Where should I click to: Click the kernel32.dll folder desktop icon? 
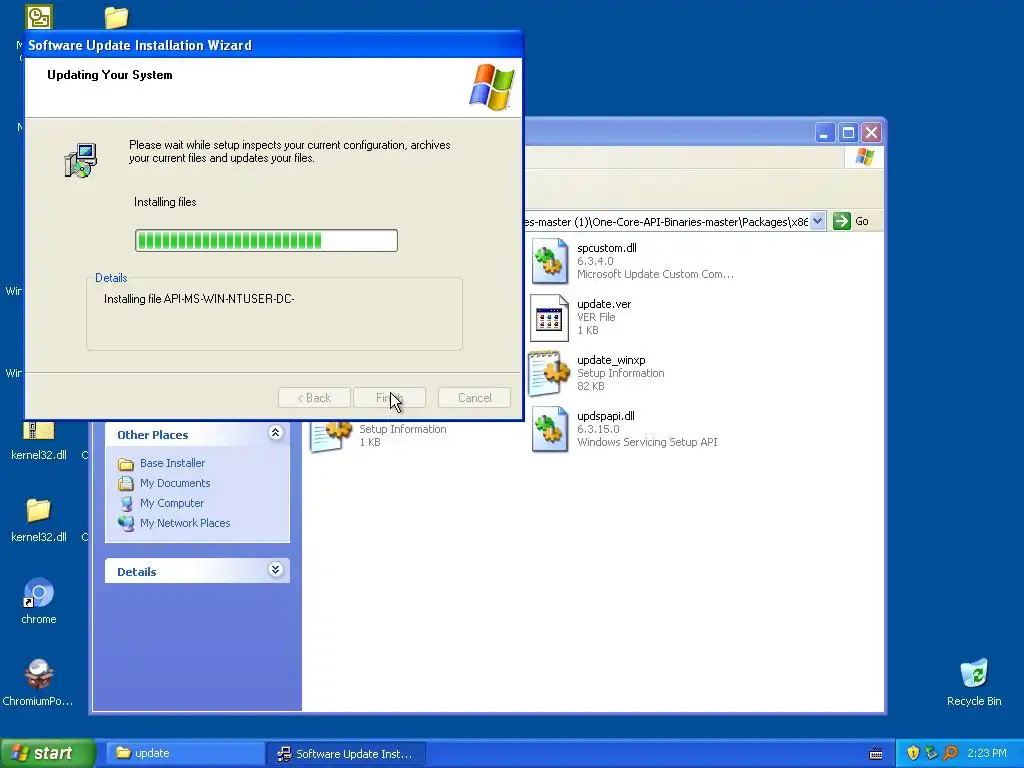coord(39,510)
